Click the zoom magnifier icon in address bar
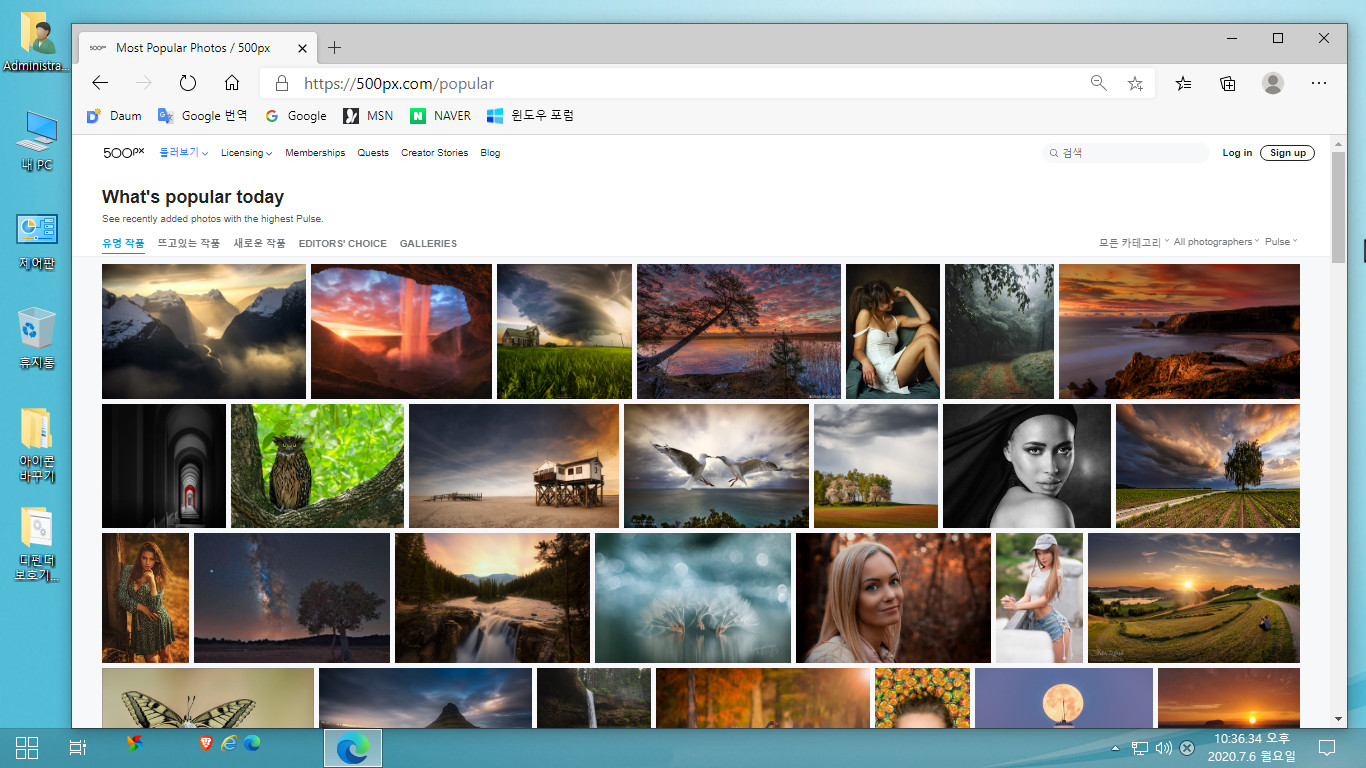The height and width of the screenshot is (768, 1366). (x=1099, y=83)
